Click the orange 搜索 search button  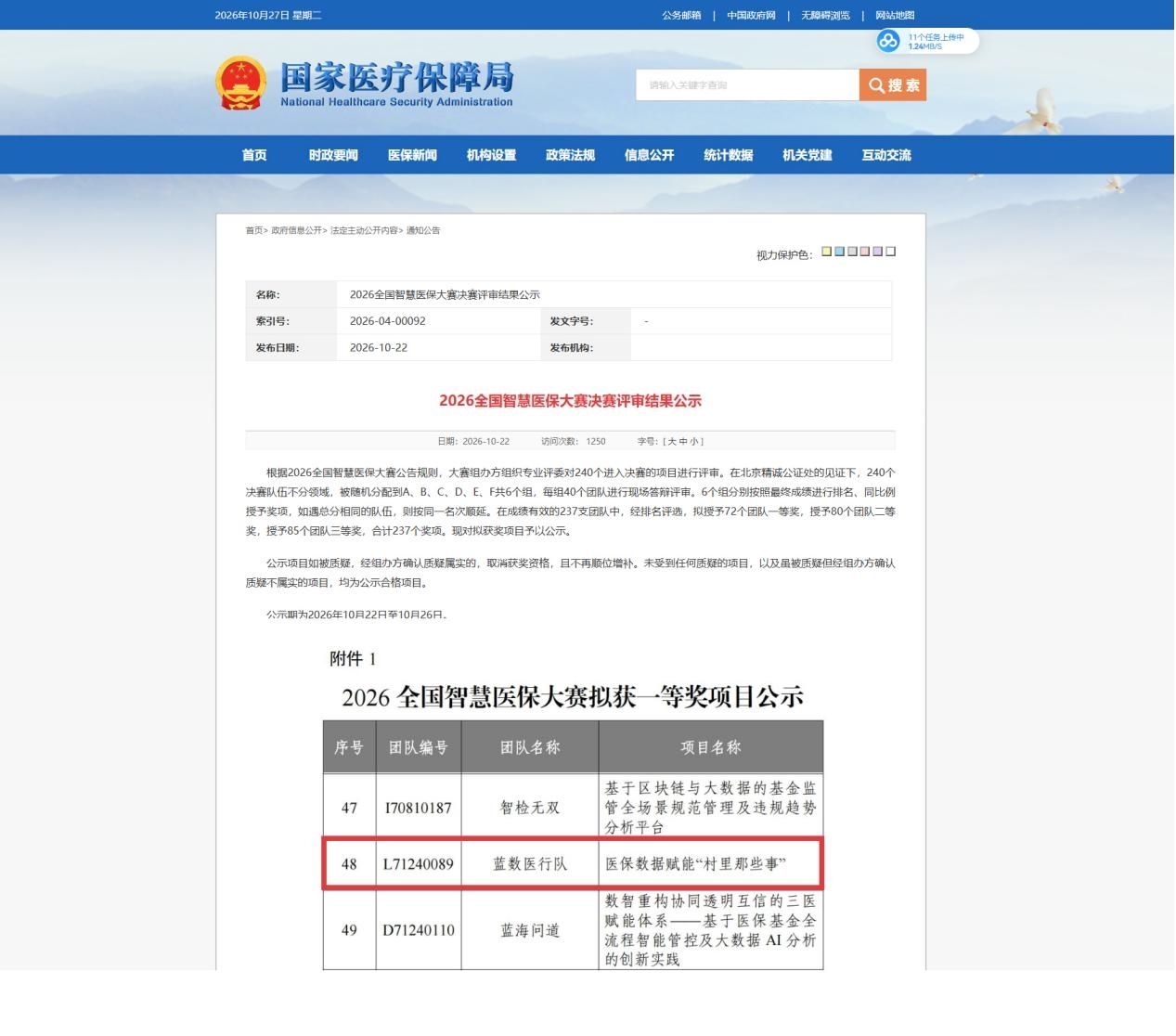[893, 85]
